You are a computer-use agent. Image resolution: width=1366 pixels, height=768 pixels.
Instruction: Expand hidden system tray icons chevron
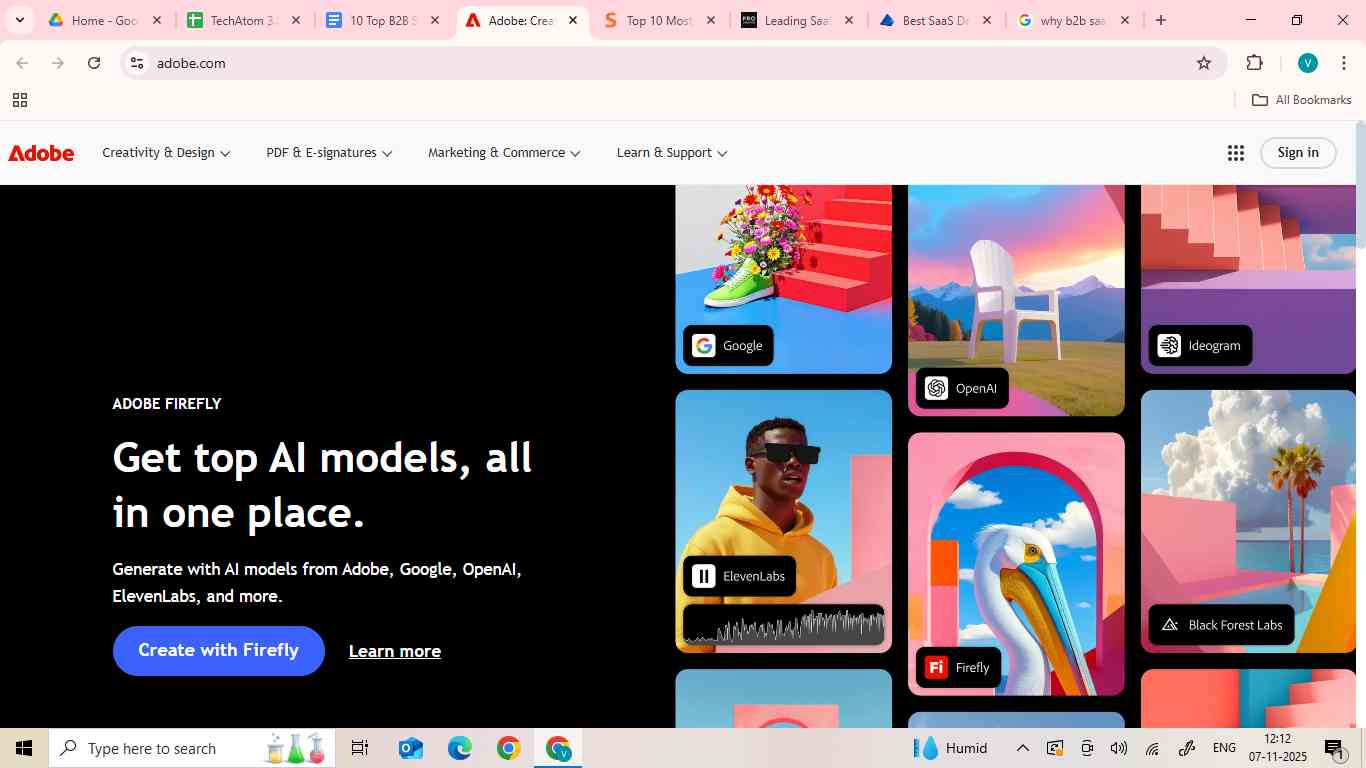(x=1022, y=747)
